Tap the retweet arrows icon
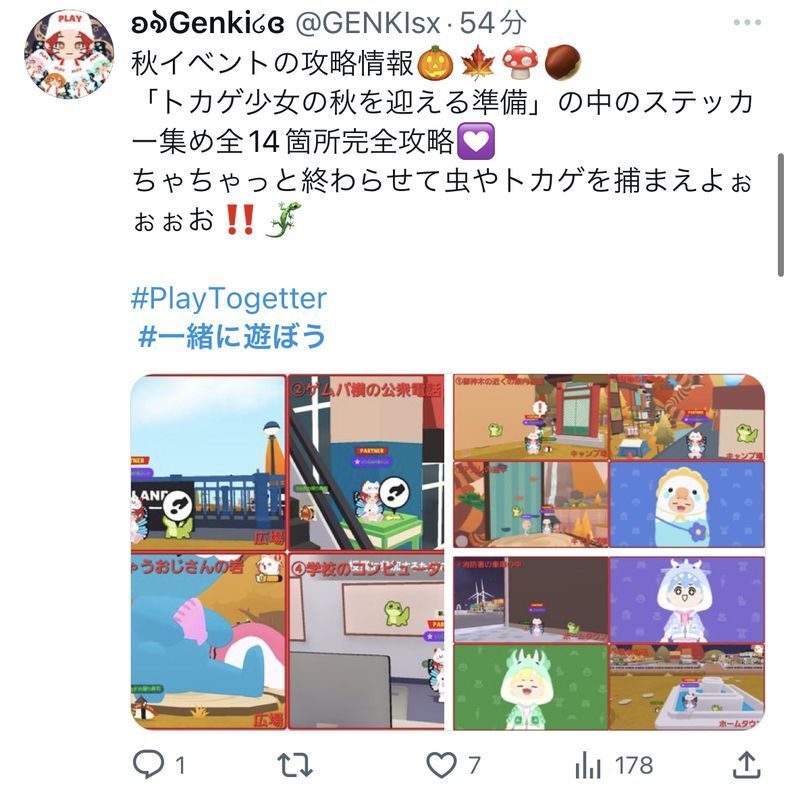 294,765
